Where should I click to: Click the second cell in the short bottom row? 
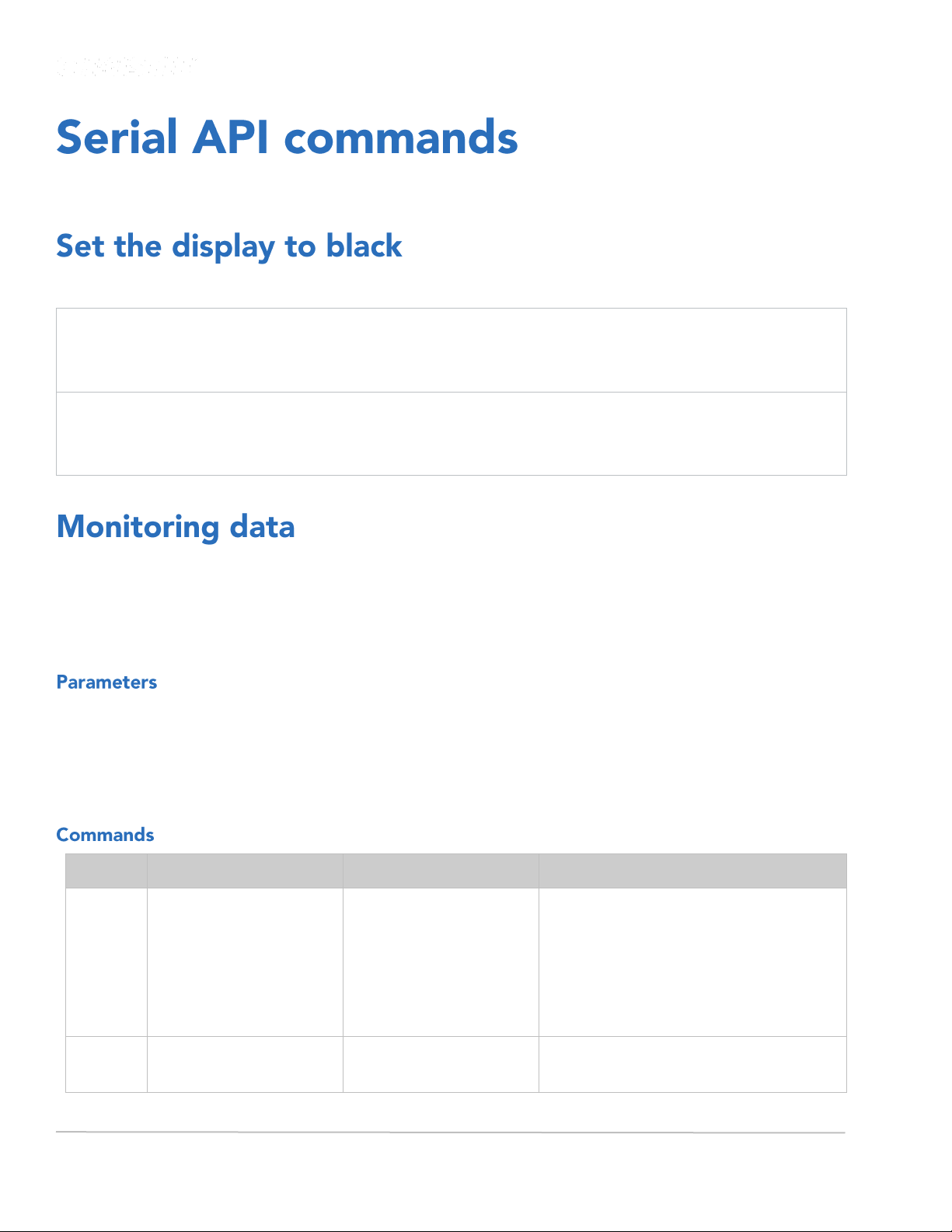click(245, 1065)
